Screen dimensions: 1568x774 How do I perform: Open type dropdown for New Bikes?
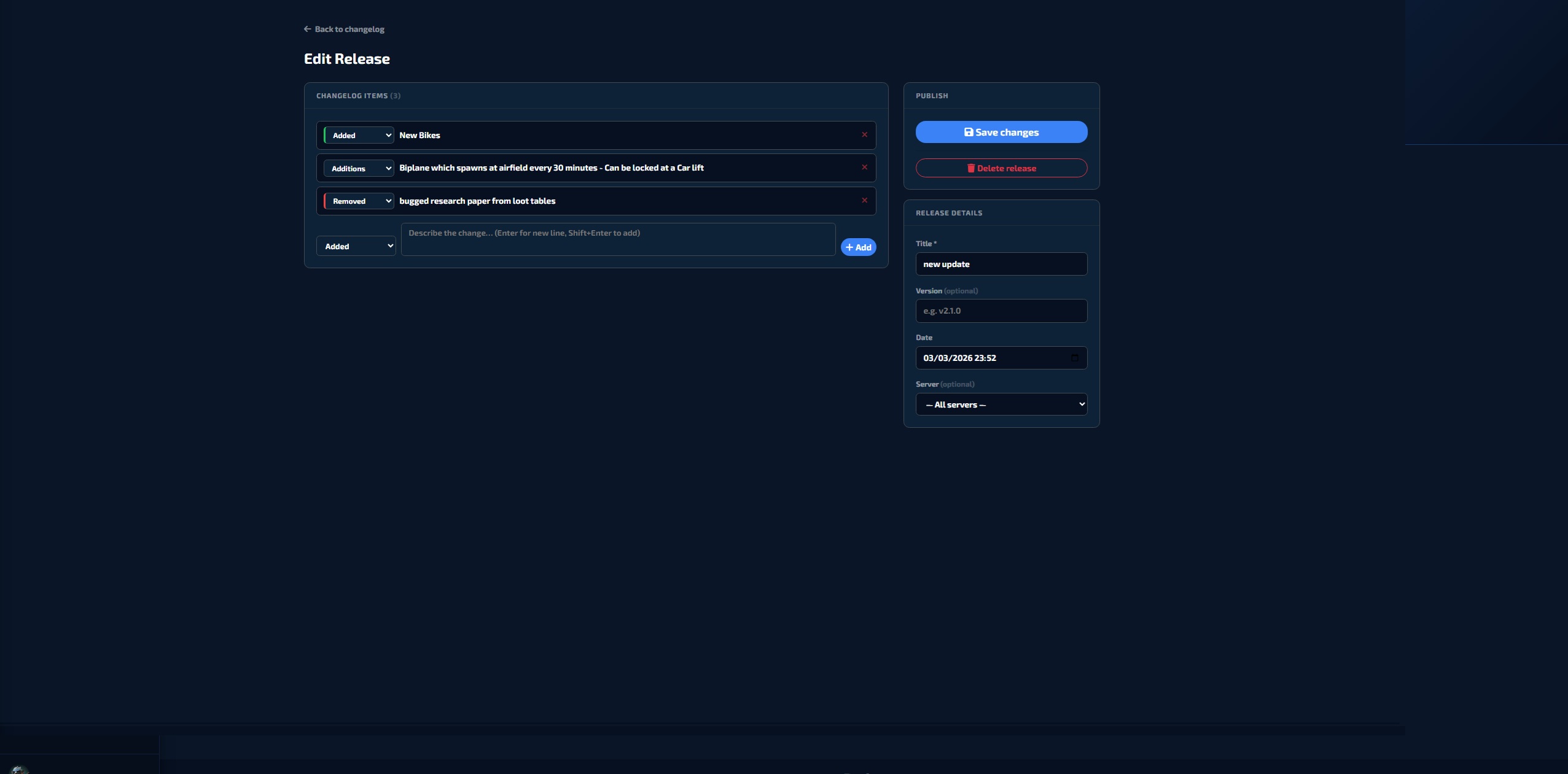[359, 135]
